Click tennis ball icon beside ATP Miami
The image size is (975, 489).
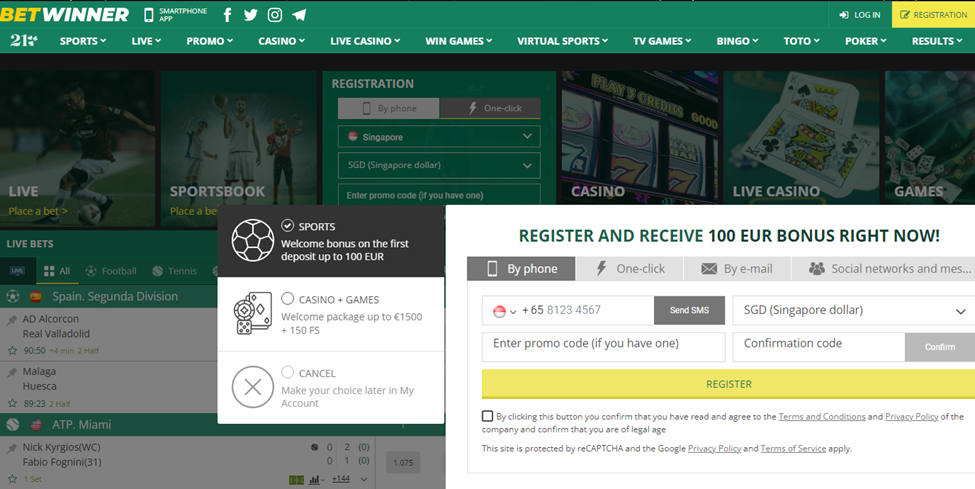(x=12, y=425)
